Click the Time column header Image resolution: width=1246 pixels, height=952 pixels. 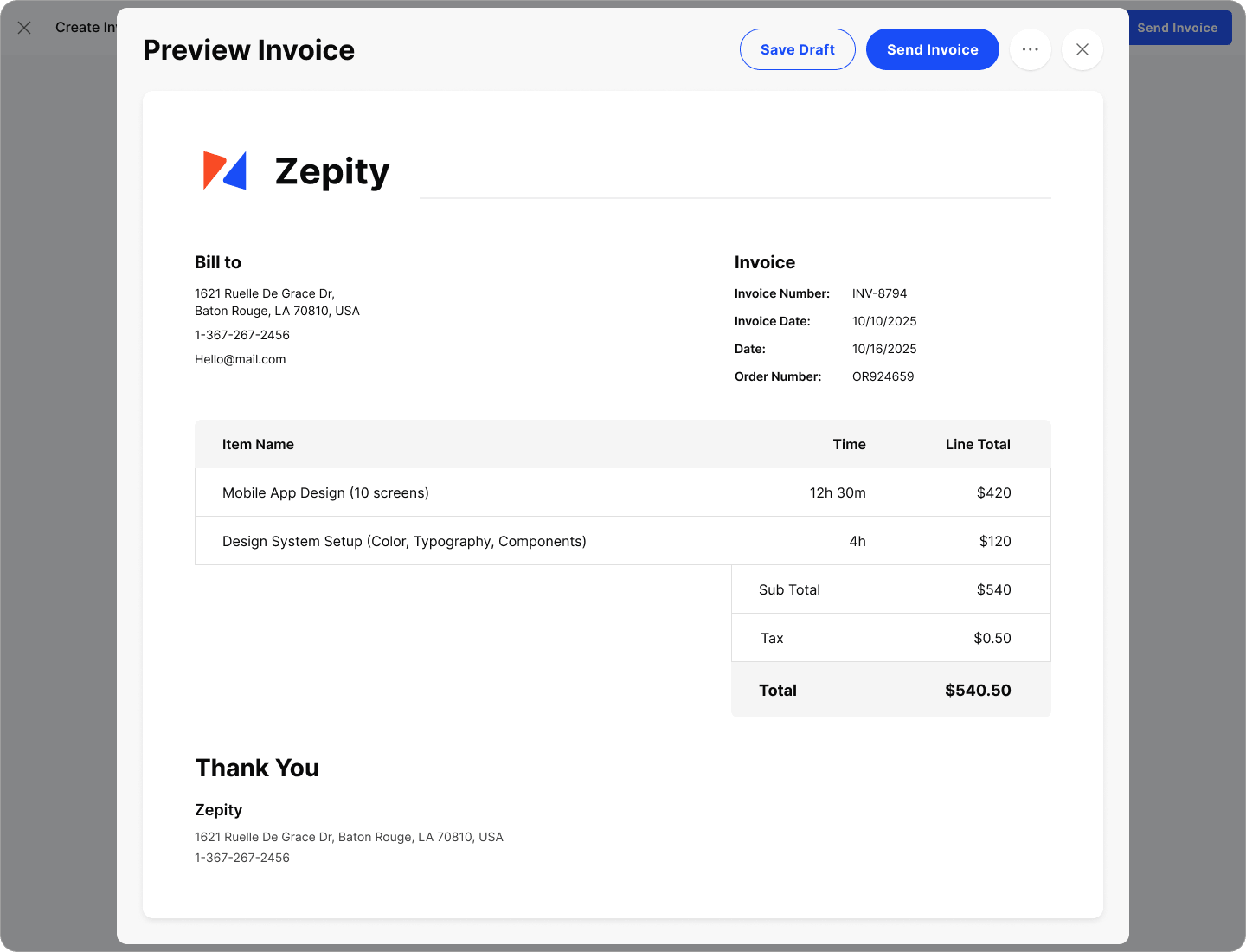pos(849,444)
